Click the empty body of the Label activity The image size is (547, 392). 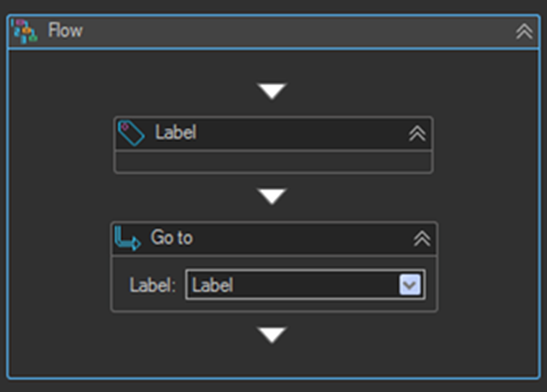coord(274,162)
